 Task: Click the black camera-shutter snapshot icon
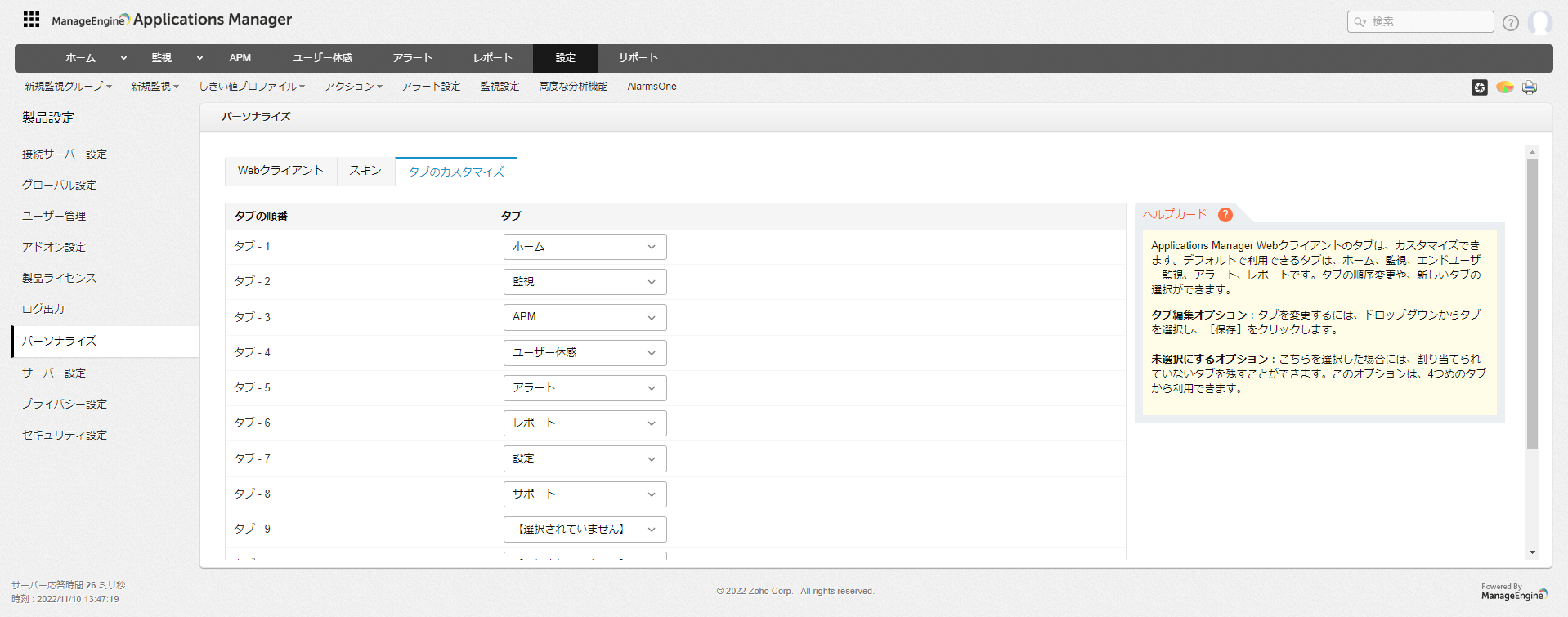coord(1480,87)
